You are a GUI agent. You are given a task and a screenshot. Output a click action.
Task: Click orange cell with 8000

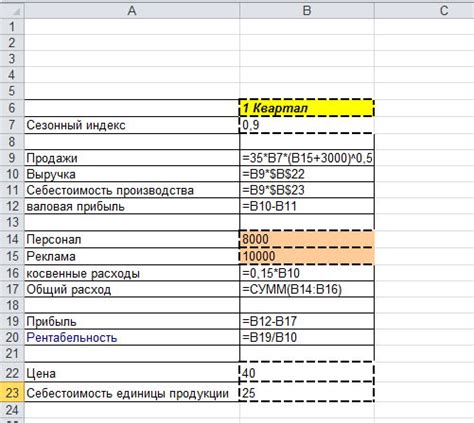[307, 239]
